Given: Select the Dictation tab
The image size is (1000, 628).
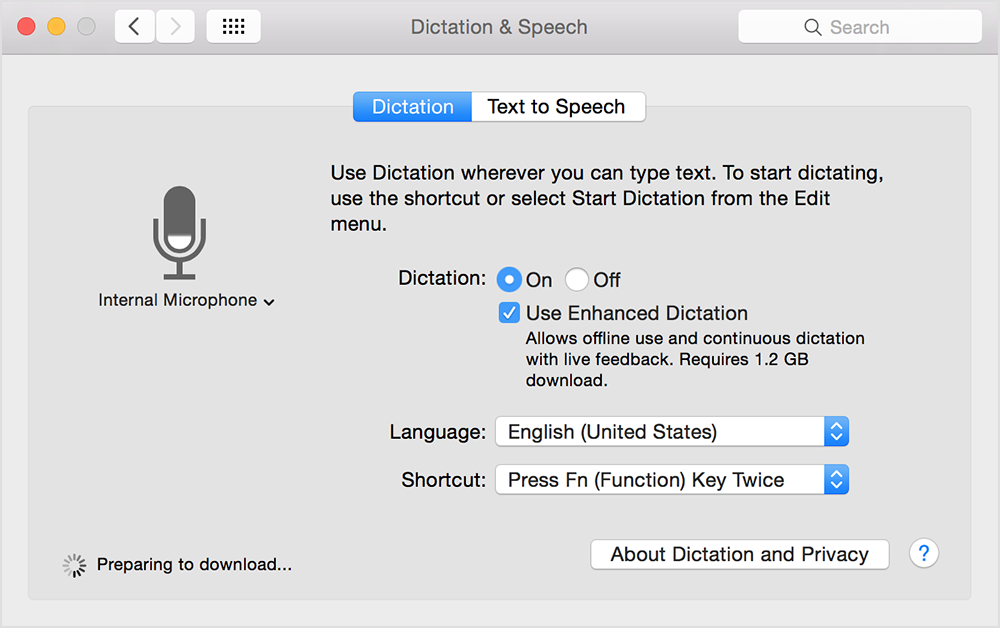Looking at the screenshot, I should pos(412,107).
